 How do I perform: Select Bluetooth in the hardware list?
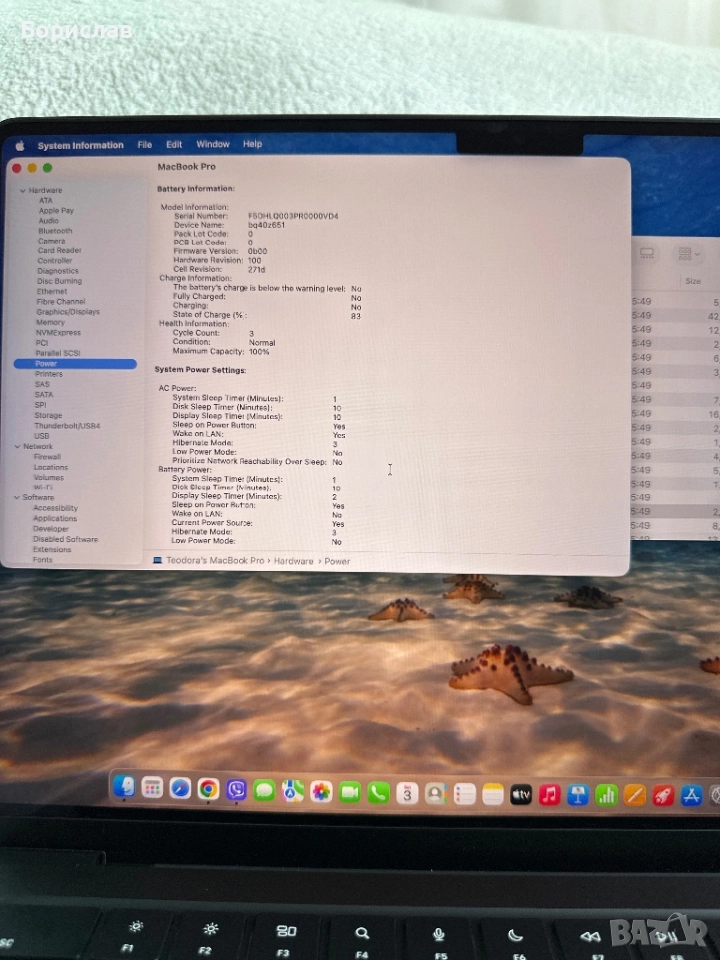pyautogui.click(x=55, y=231)
